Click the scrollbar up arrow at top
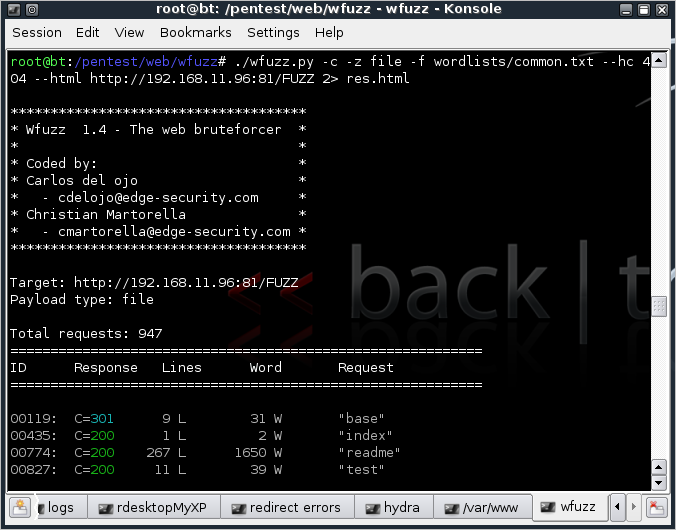The image size is (676, 530). click(659, 60)
